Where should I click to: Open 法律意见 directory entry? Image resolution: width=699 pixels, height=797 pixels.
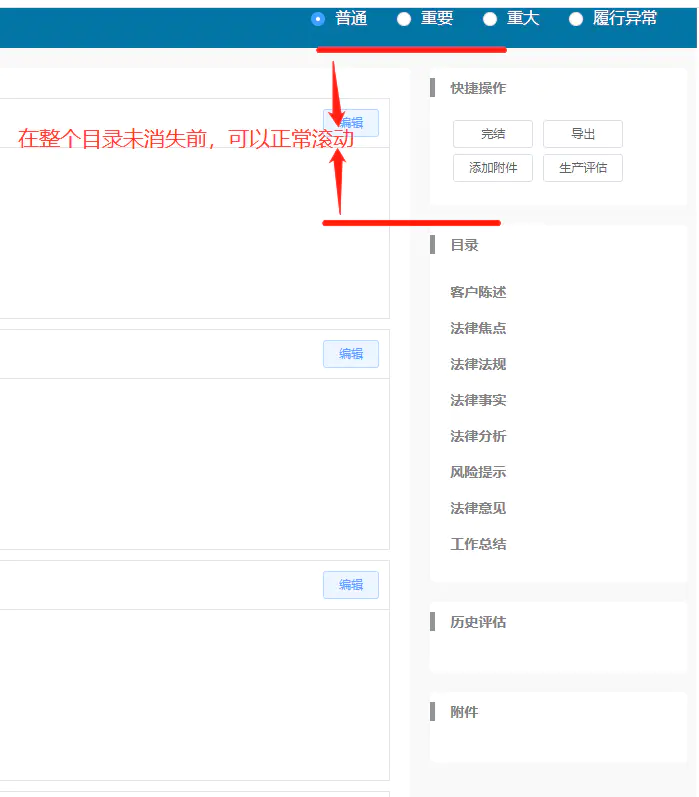click(478, 508)
